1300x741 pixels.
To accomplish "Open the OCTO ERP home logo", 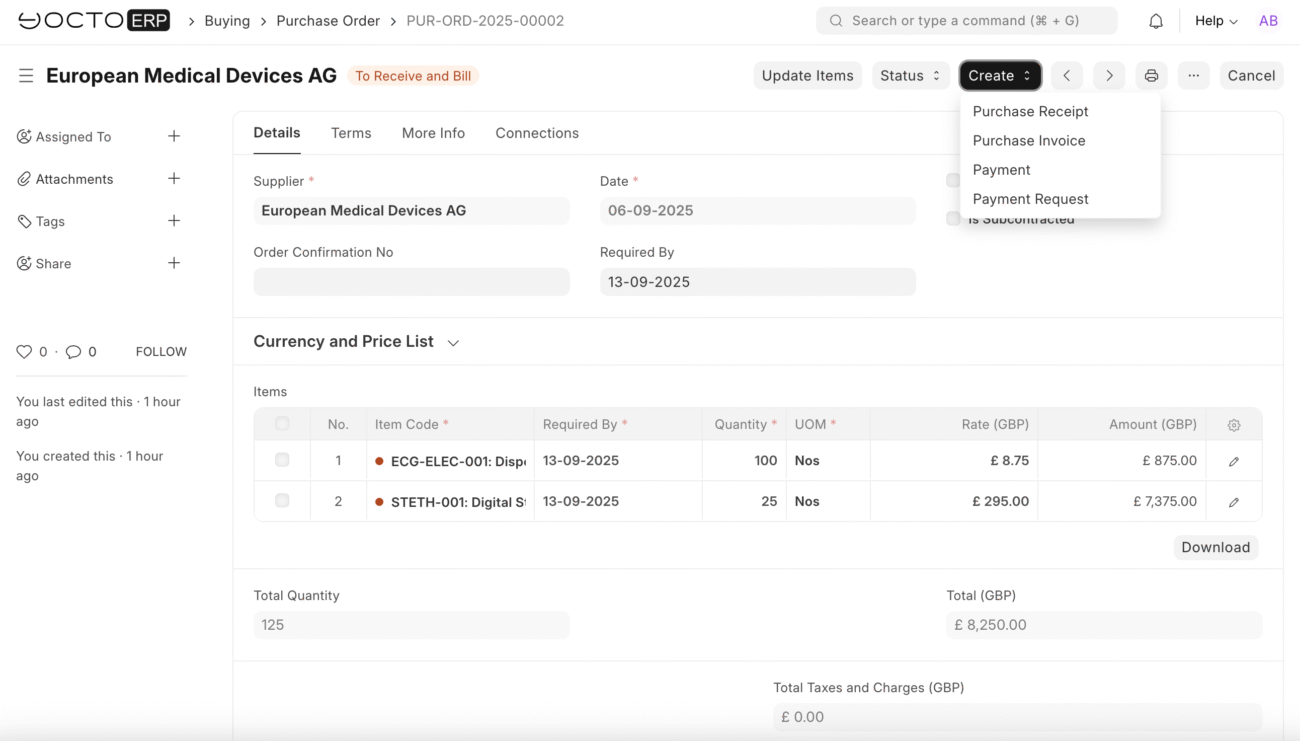I will (94, 20).
